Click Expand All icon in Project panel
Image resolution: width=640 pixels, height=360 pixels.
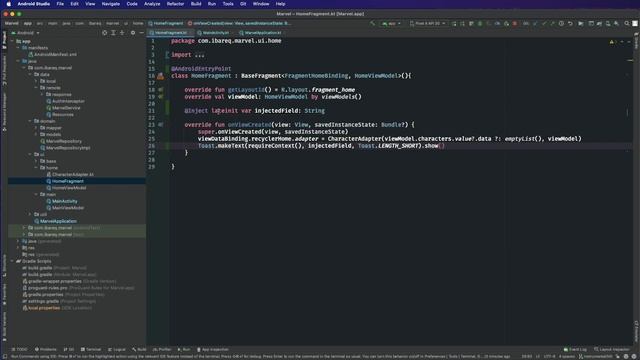113,33
